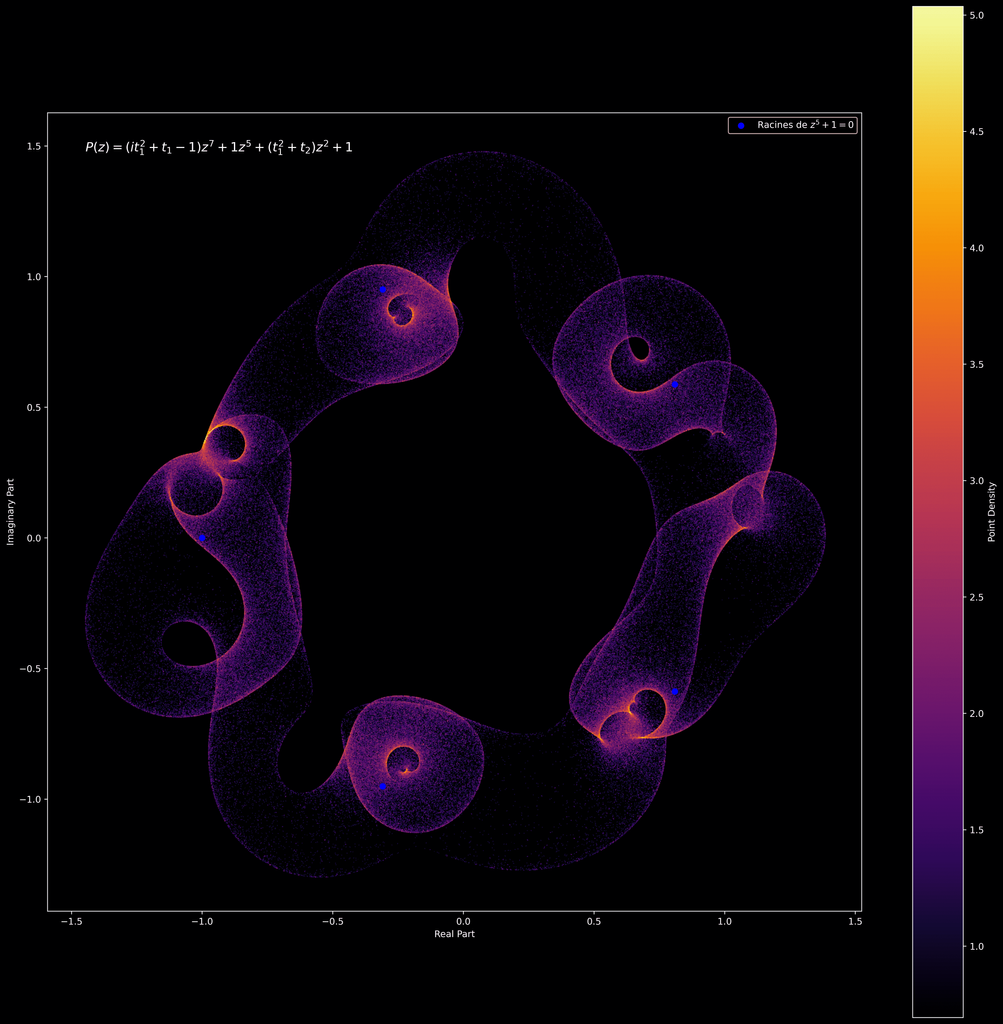1003x1024 pixels.
Task: Click the bottommost blue root marker
Action: 382,786
